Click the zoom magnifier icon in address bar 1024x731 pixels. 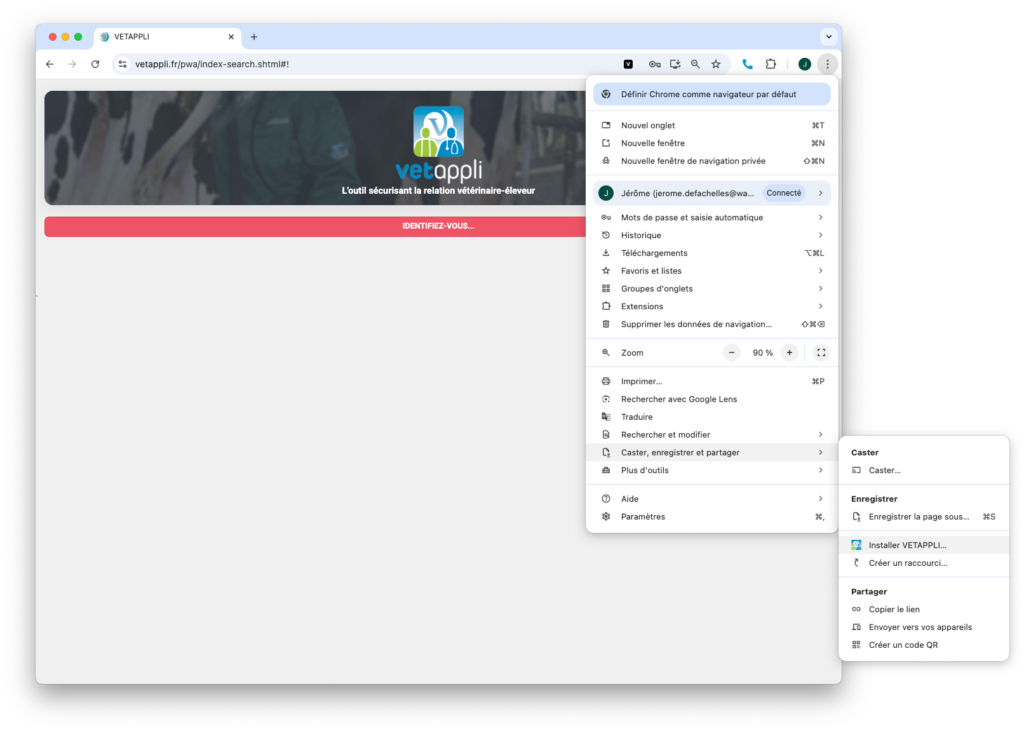click(695, 64)
